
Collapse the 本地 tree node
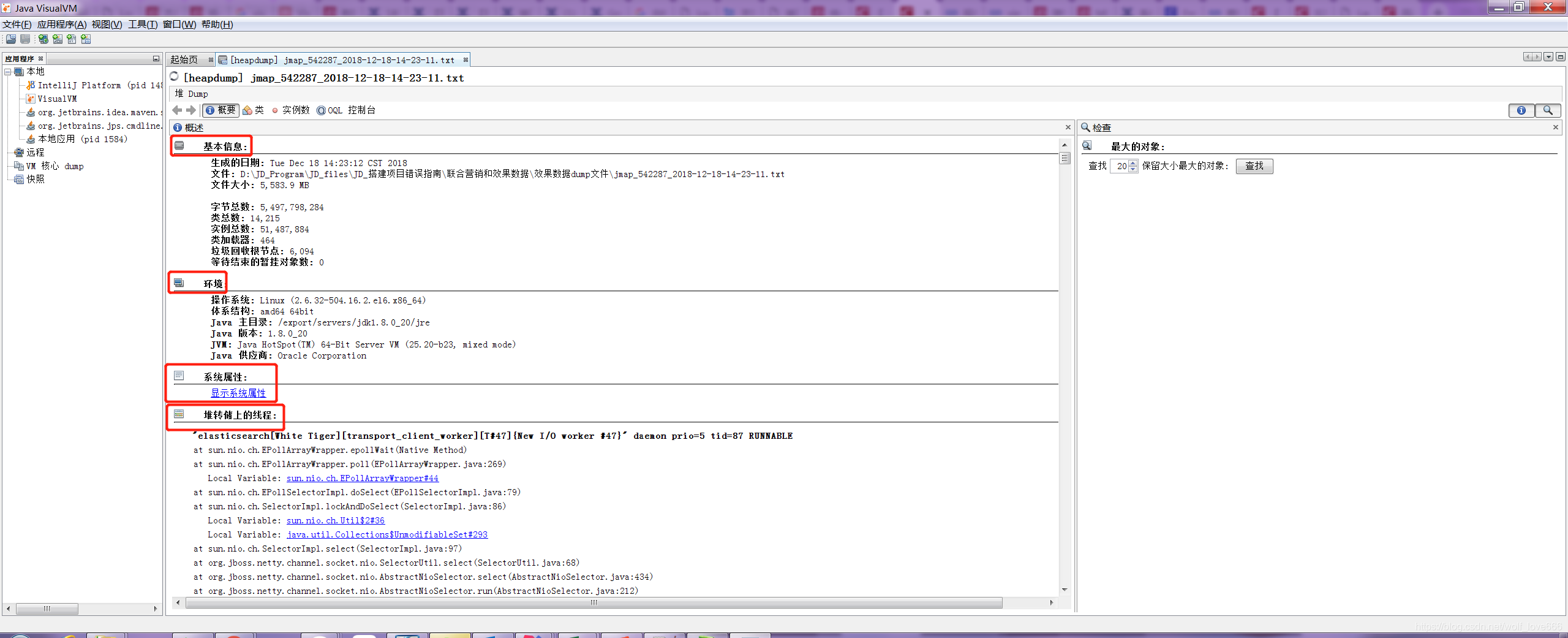point(8,72)
